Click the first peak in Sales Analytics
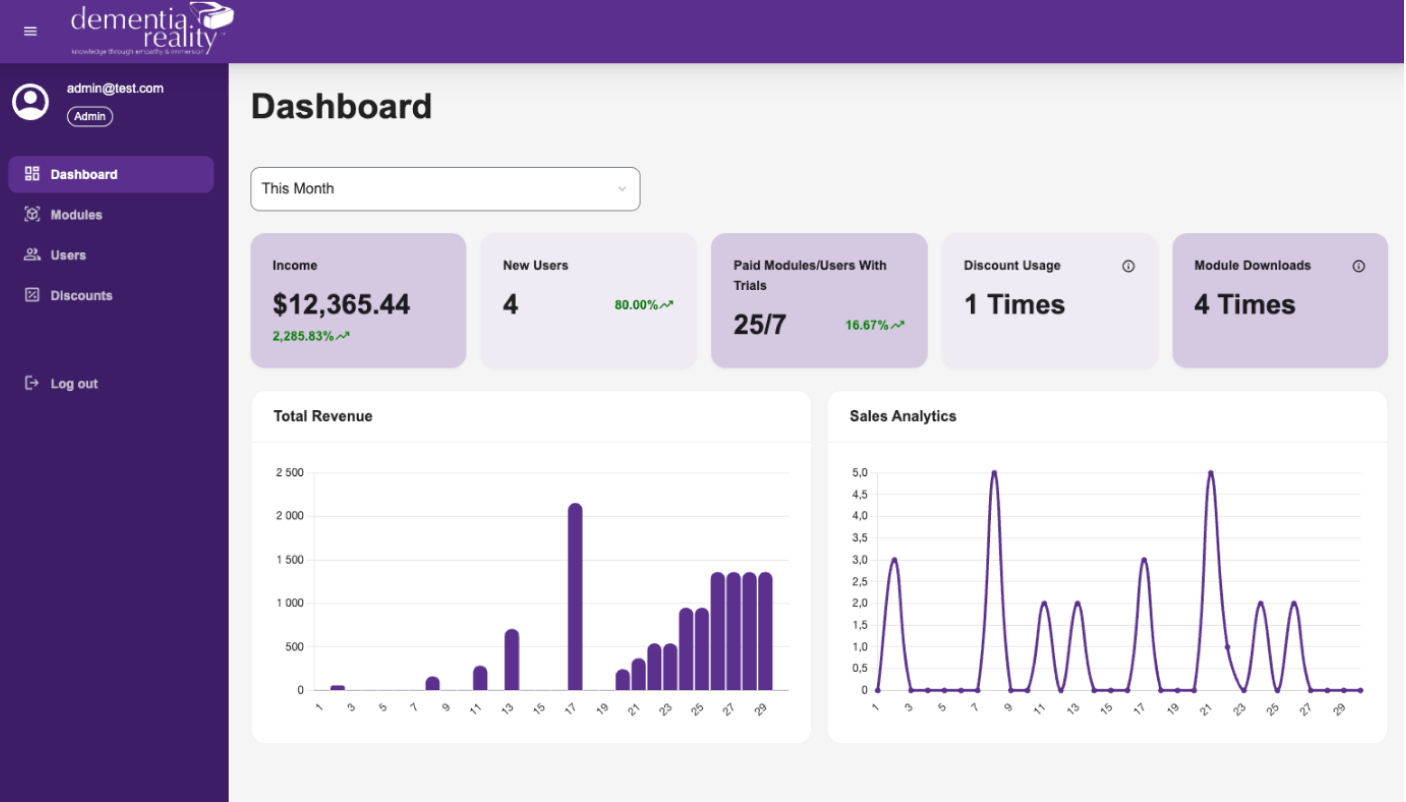The height and width of the screenshot is (802, 1406). (x=894, y=560)
